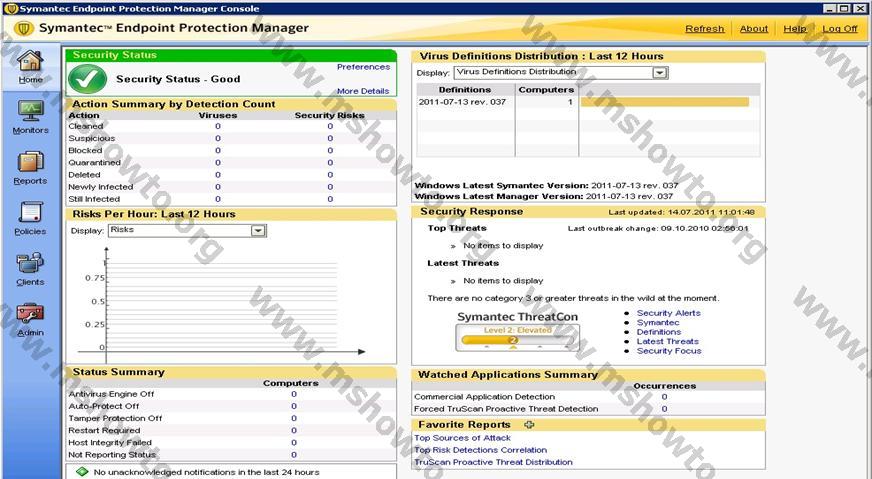Click the Log Off link
This screenshot has width=872, height=479.
840,28
